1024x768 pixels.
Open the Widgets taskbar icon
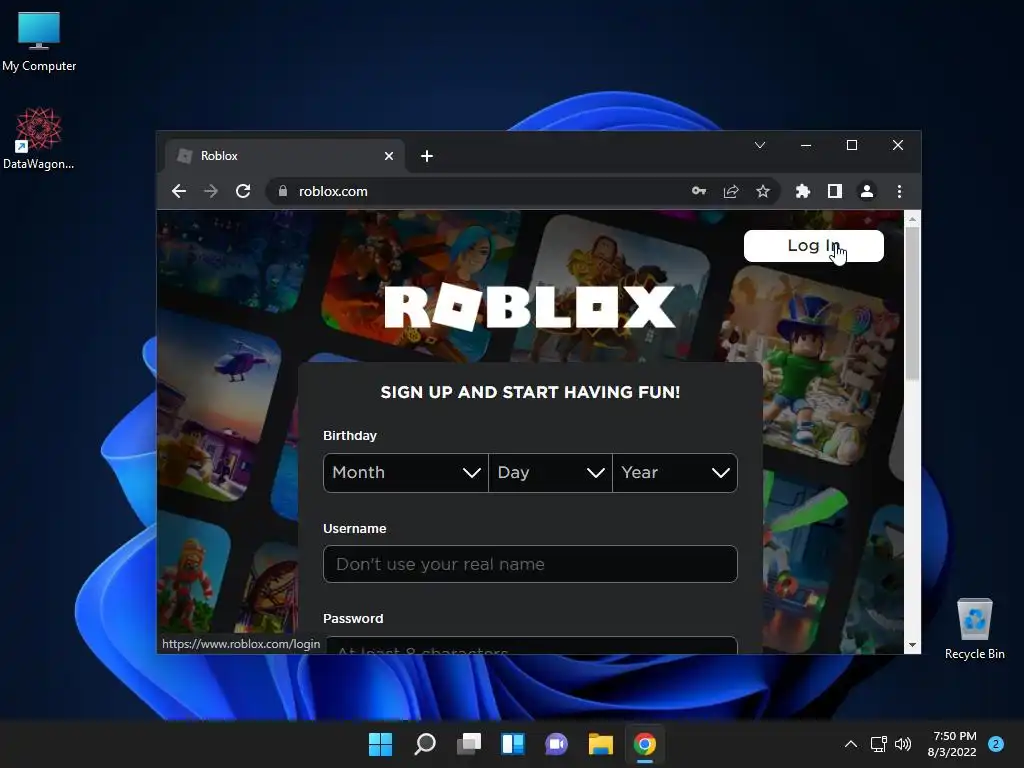pyautogui.click(x=513, y=744)
